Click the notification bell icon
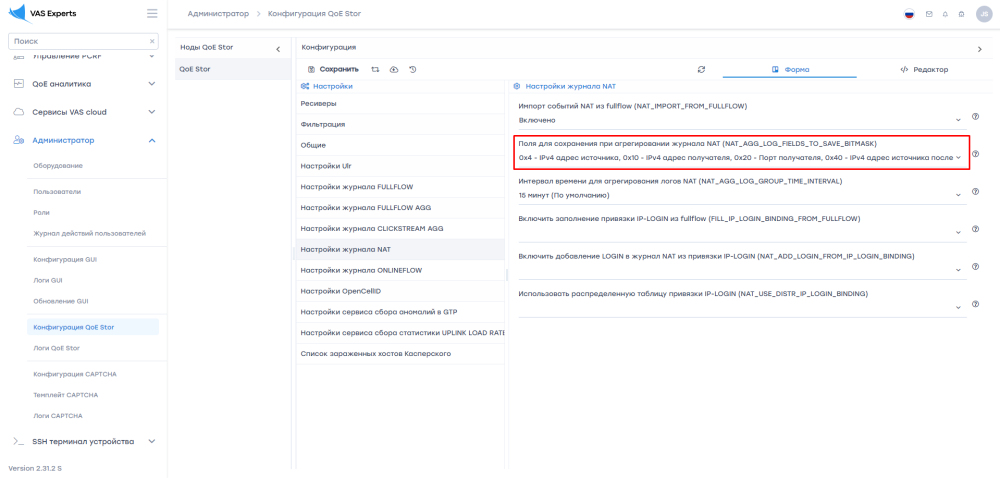This screenshot has height=478, width=1000. point(945,14)
